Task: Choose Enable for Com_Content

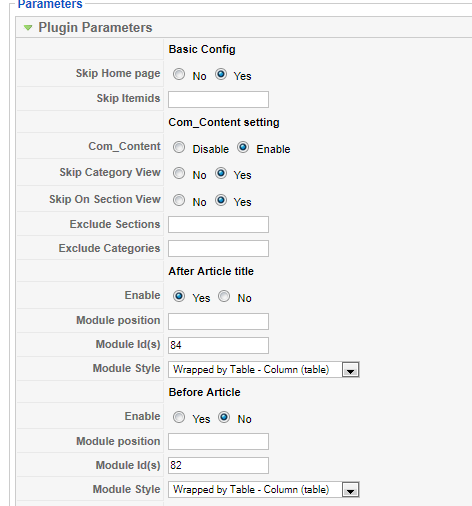Action: point(243,147)
